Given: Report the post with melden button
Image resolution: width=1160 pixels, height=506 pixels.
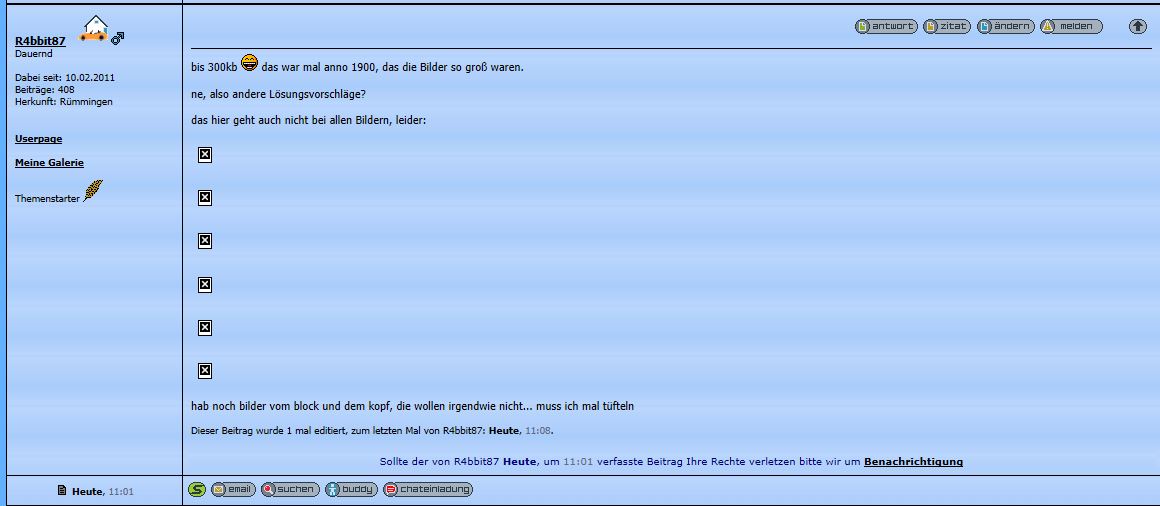Looking at the screenshot, I should 1070,27.
